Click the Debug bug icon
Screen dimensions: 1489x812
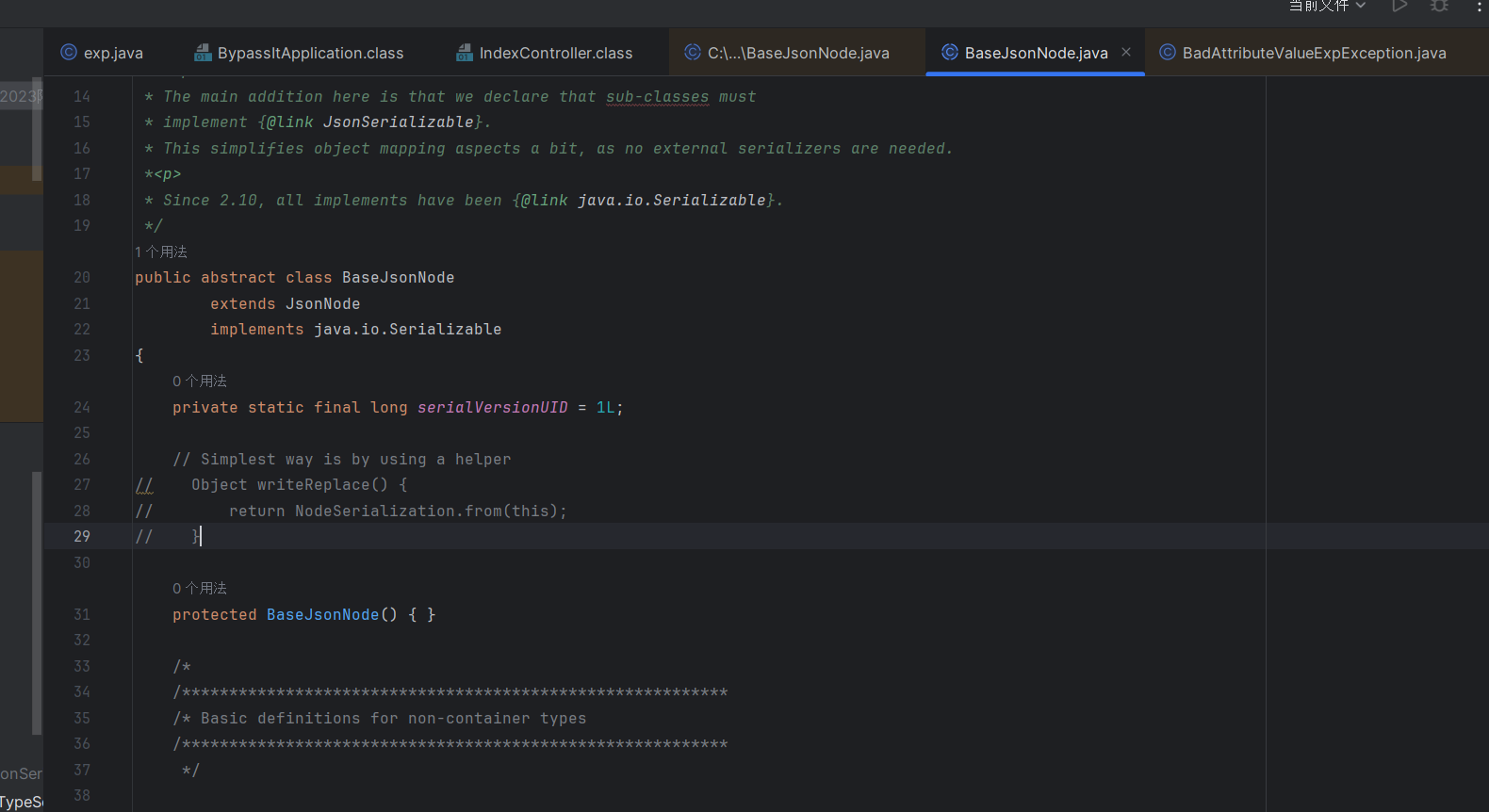pos(1439,6)
